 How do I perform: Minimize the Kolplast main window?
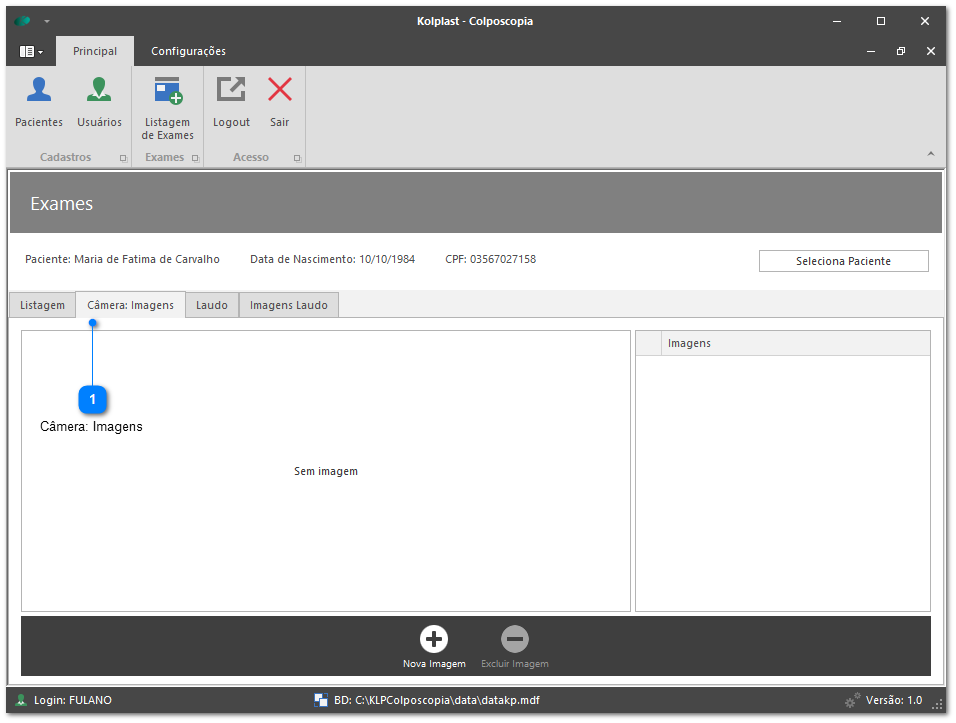[x=837, y=21]
